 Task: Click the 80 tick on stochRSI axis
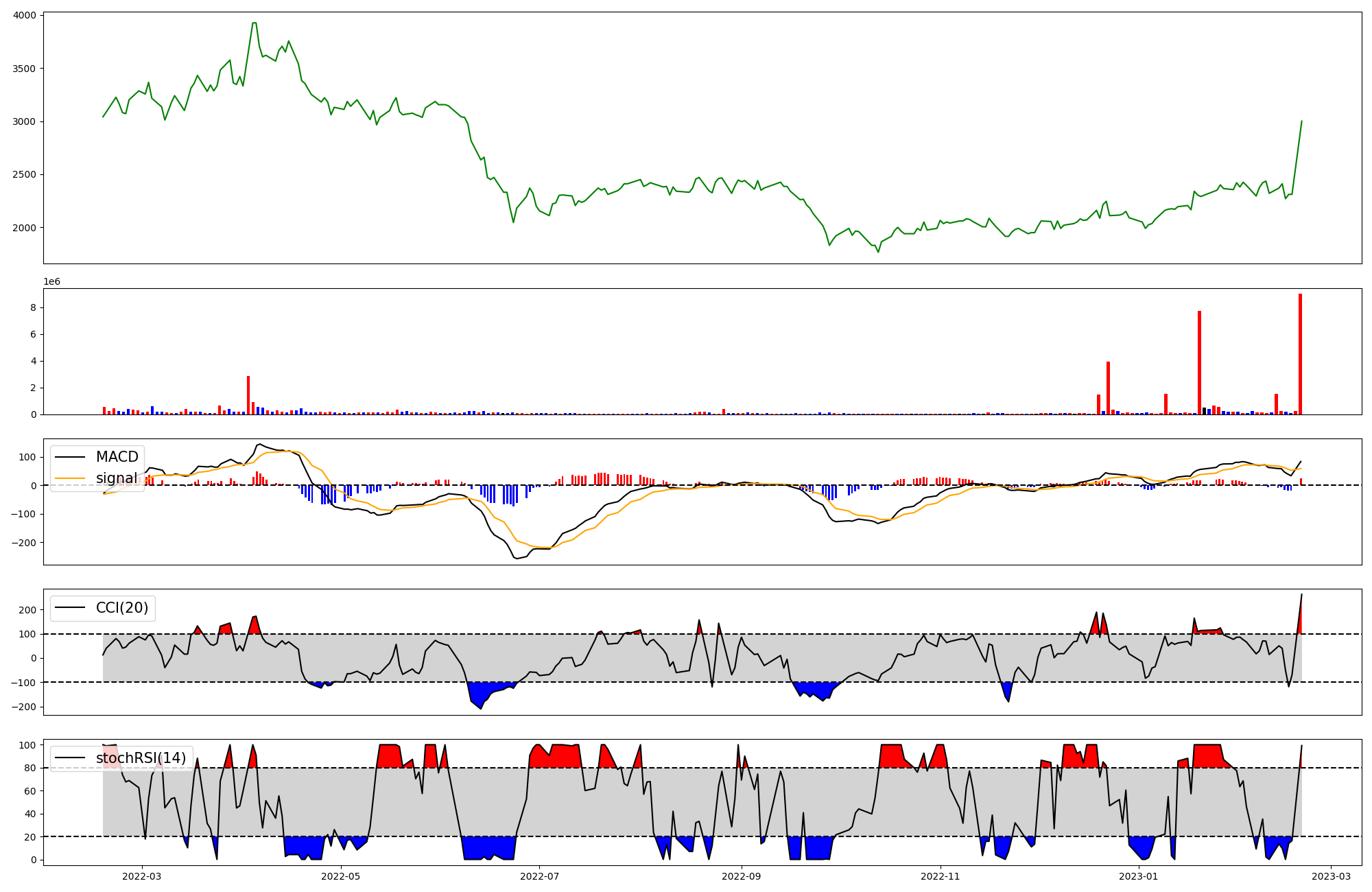29,768
